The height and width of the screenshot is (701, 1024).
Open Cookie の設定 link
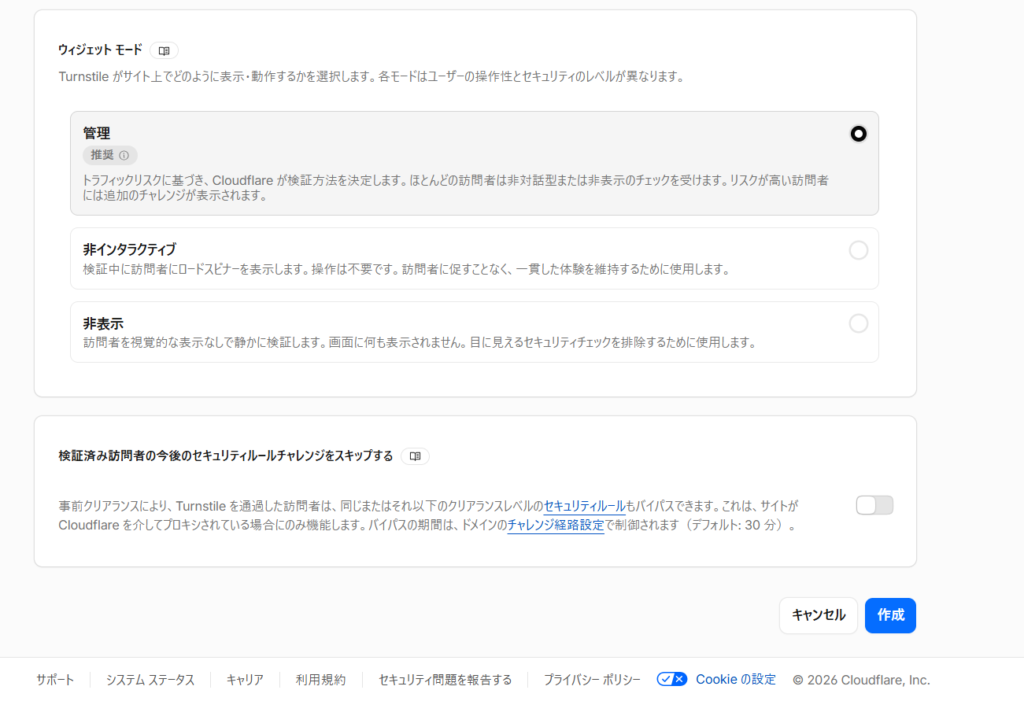pyautogui.click(x=736, y=679)
